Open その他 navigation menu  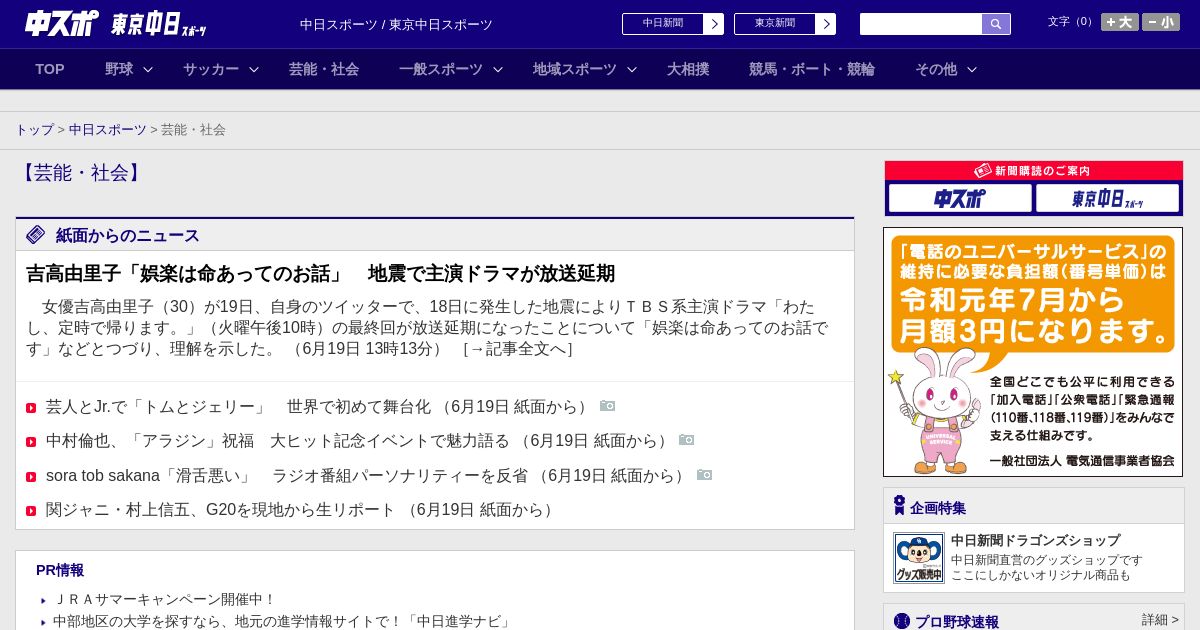tap(936, 69)
